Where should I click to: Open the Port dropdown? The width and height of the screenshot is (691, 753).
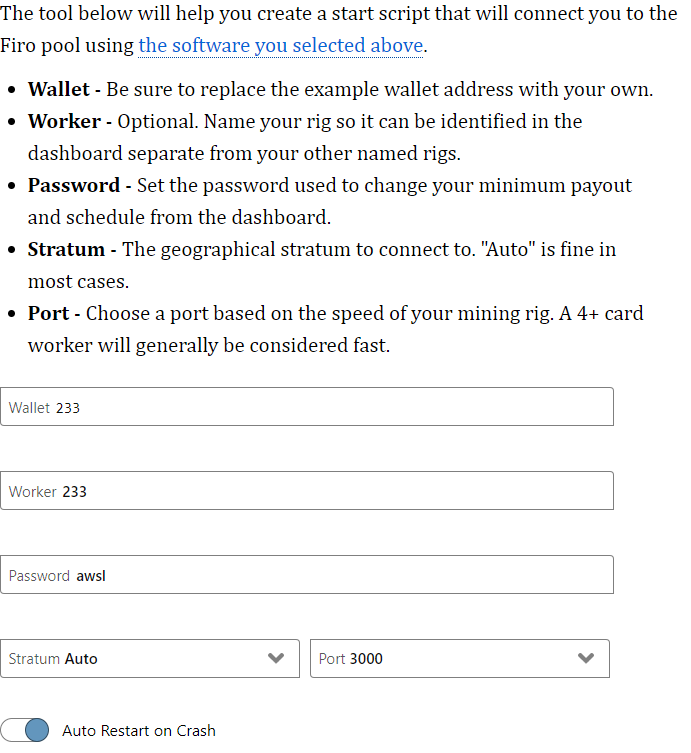(460, 658)
